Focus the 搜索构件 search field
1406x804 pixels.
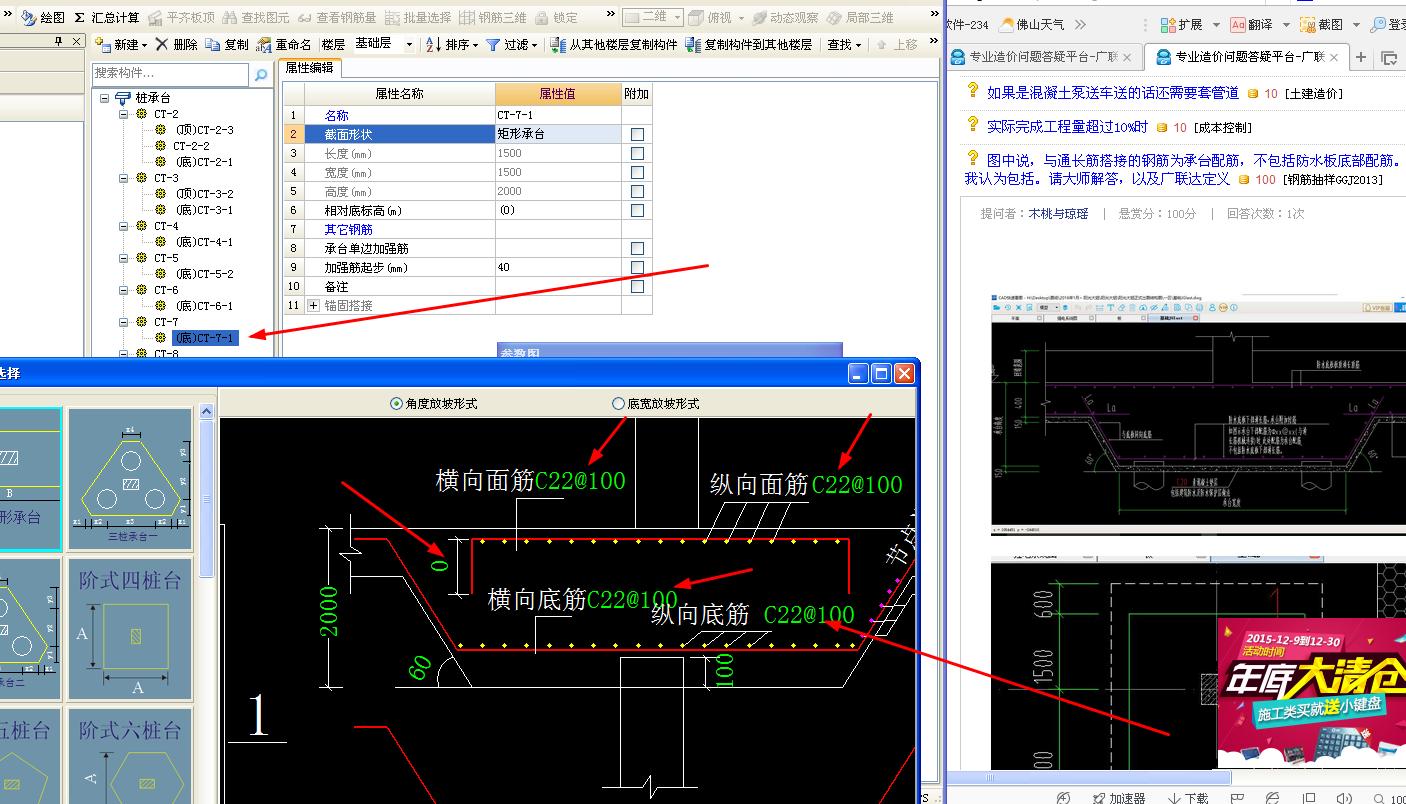[x=170, y=73]
